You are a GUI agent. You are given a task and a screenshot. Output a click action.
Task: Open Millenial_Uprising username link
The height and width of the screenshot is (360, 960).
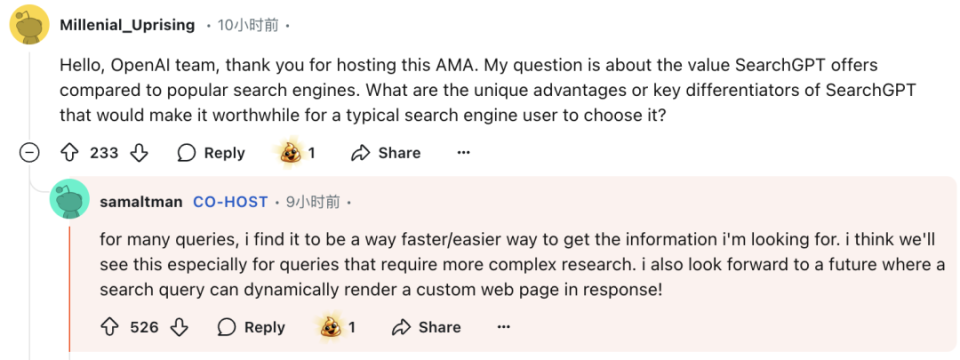127,25
